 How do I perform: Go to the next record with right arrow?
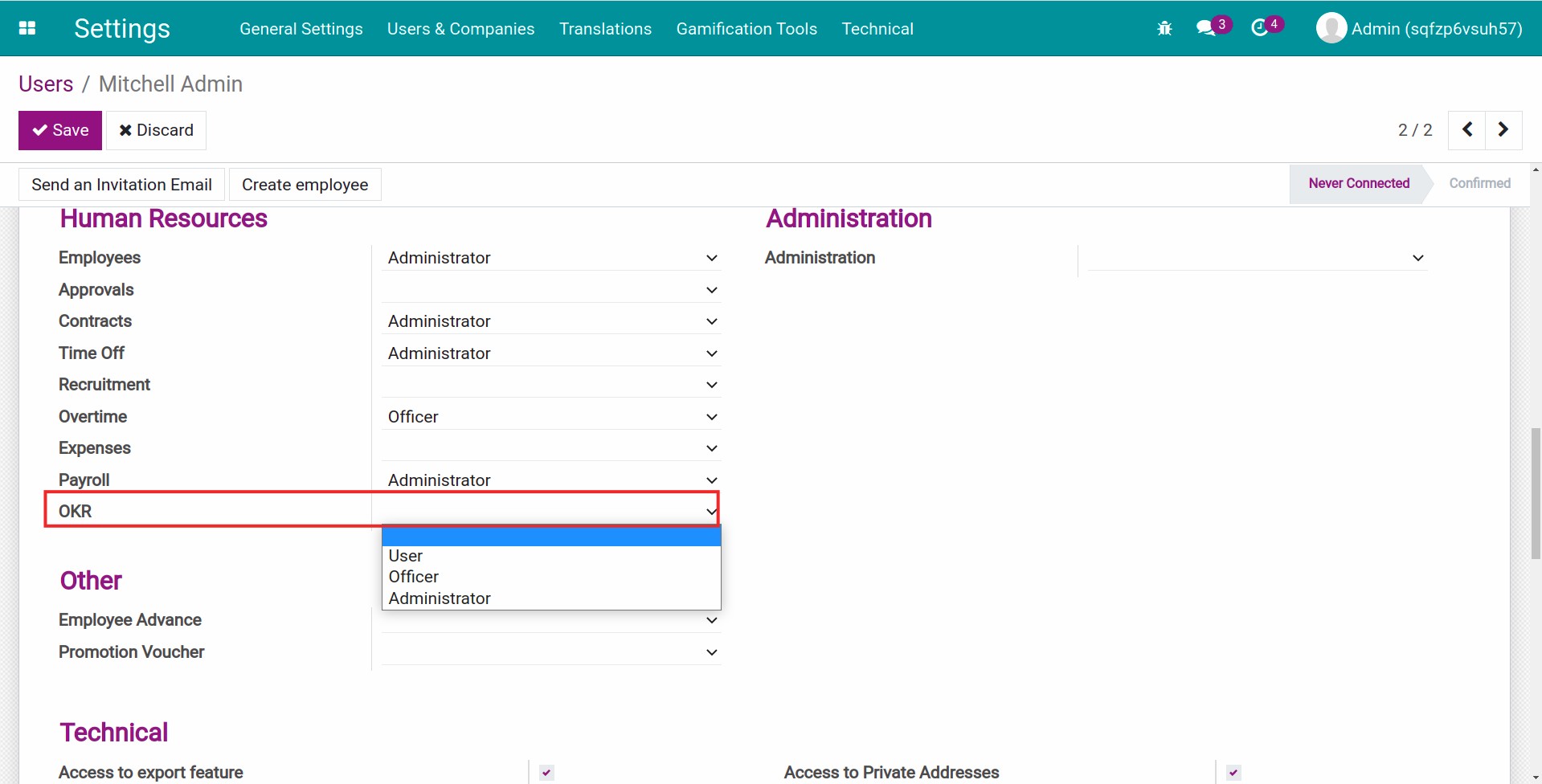tap(1503, 129)
